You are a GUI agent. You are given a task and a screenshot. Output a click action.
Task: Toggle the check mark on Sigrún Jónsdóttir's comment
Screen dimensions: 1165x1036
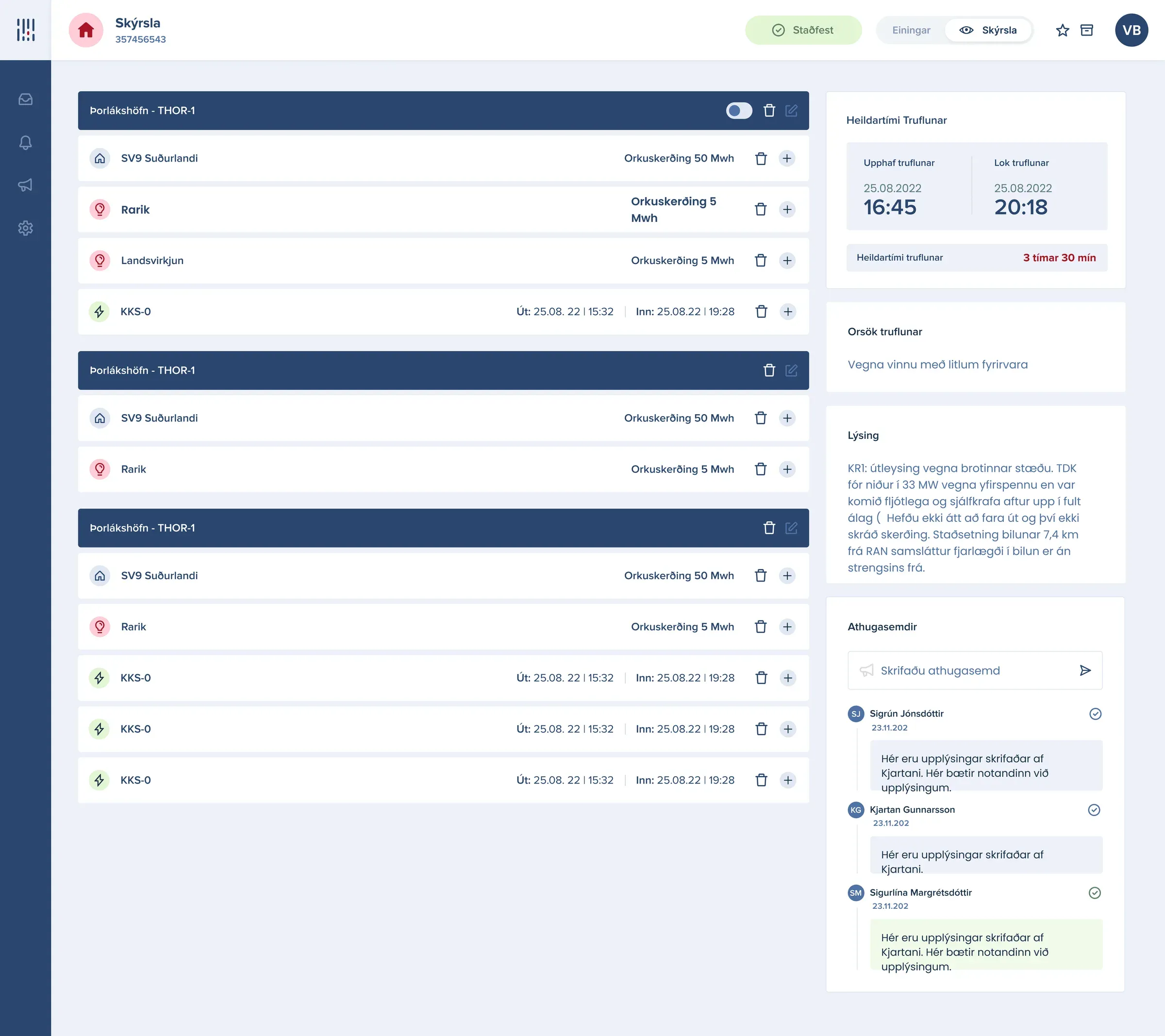1095,714
